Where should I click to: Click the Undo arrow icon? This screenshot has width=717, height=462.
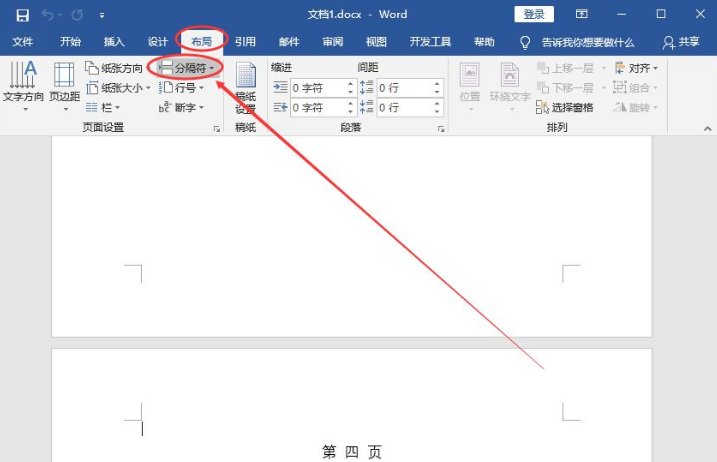[x=47, y=15]
